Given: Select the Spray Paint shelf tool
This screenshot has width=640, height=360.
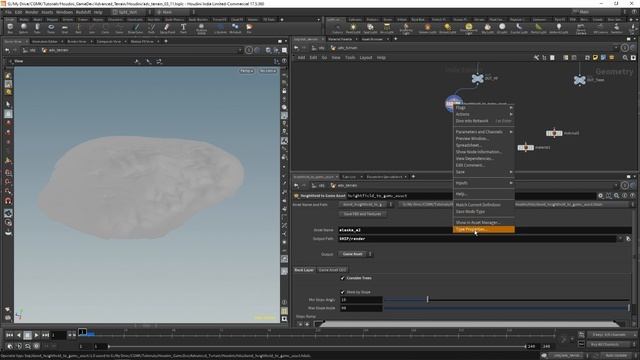Looking at the screenshot, I should 167,28.
